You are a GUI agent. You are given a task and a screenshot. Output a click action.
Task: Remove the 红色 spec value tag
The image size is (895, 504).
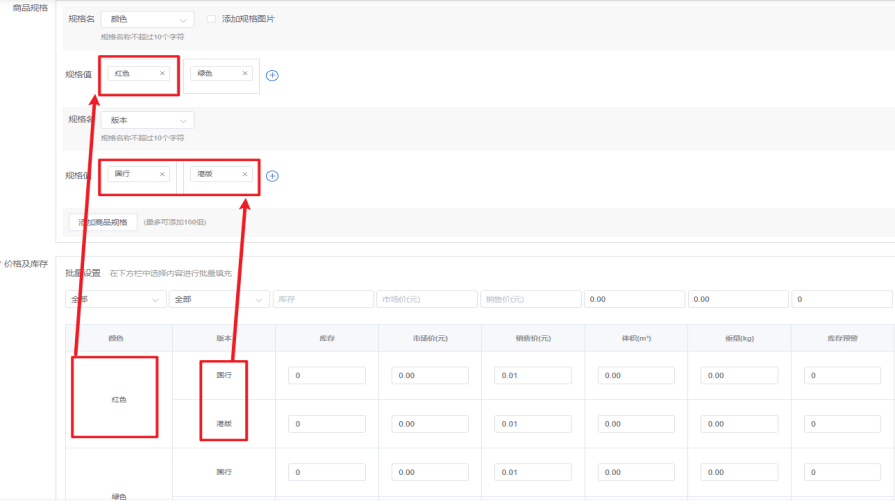click(162, 73)
